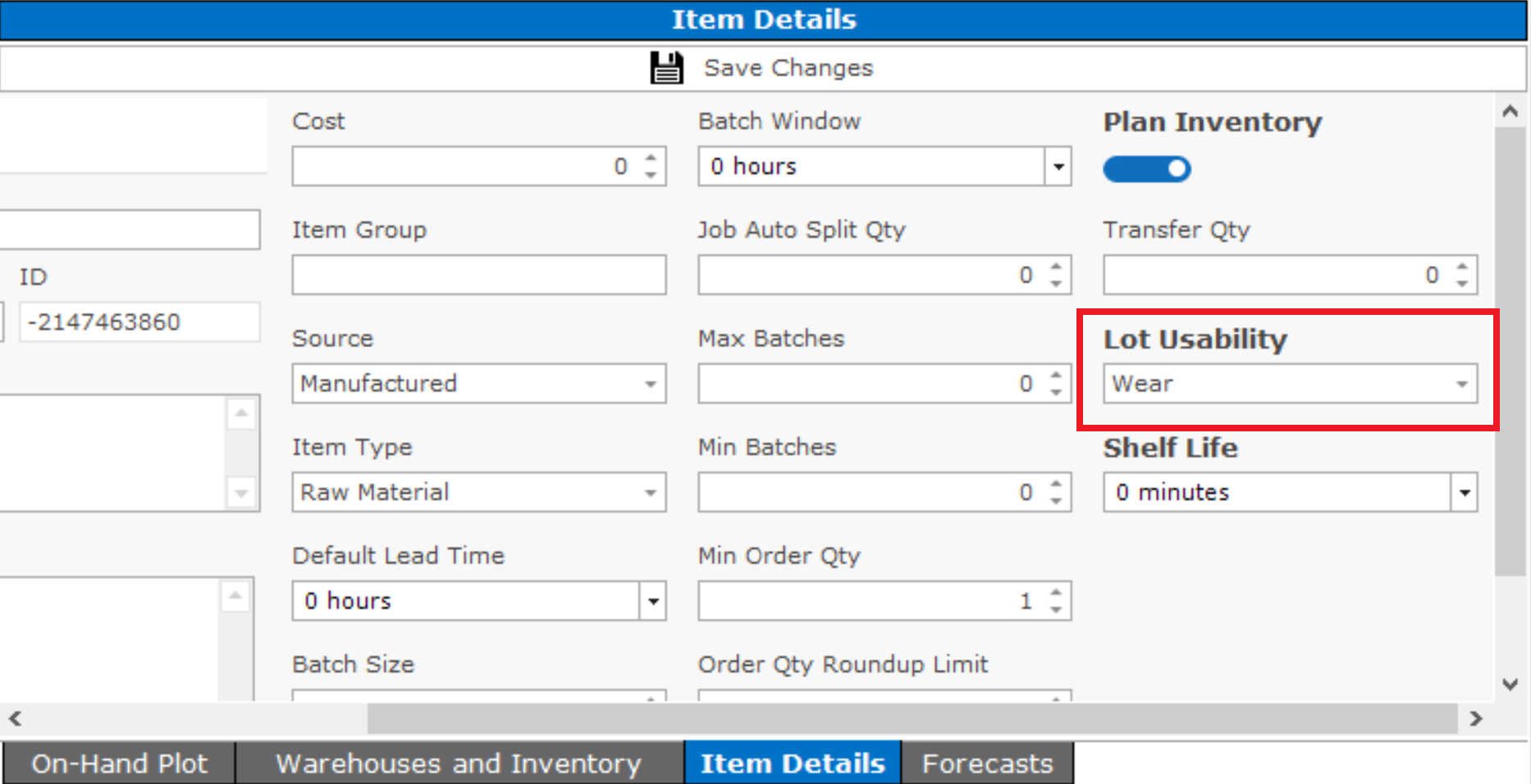Image resolution: width=1531 pixels, height=784 pixels.
Task: Open the Batch Window duration dropdown arrow
Action: 1058,166
